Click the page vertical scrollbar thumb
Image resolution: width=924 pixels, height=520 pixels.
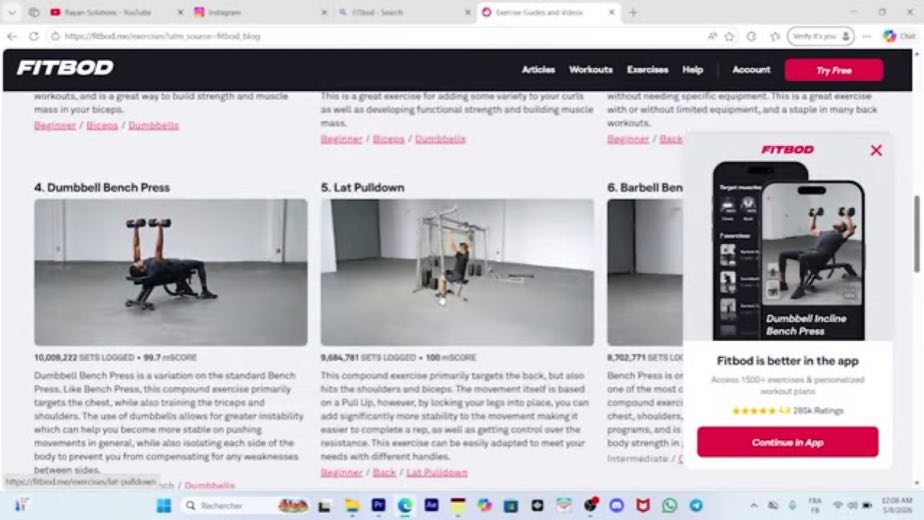pyautogui.click(x=917, y=233)
